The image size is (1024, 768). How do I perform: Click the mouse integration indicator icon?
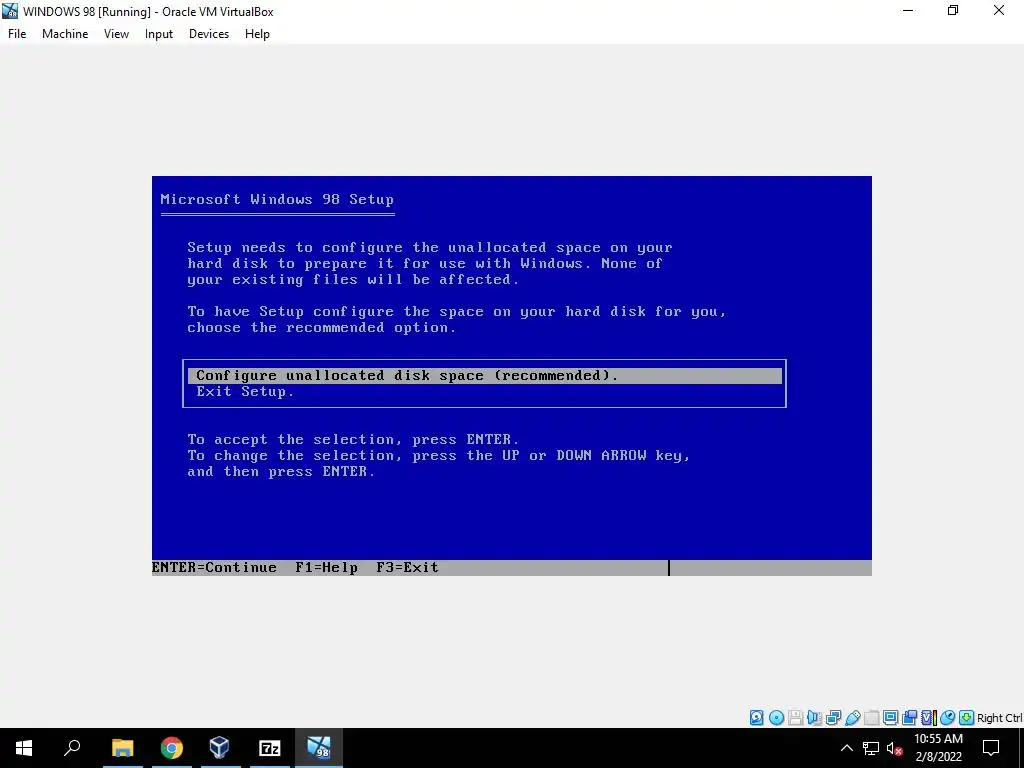pos(948,718)
